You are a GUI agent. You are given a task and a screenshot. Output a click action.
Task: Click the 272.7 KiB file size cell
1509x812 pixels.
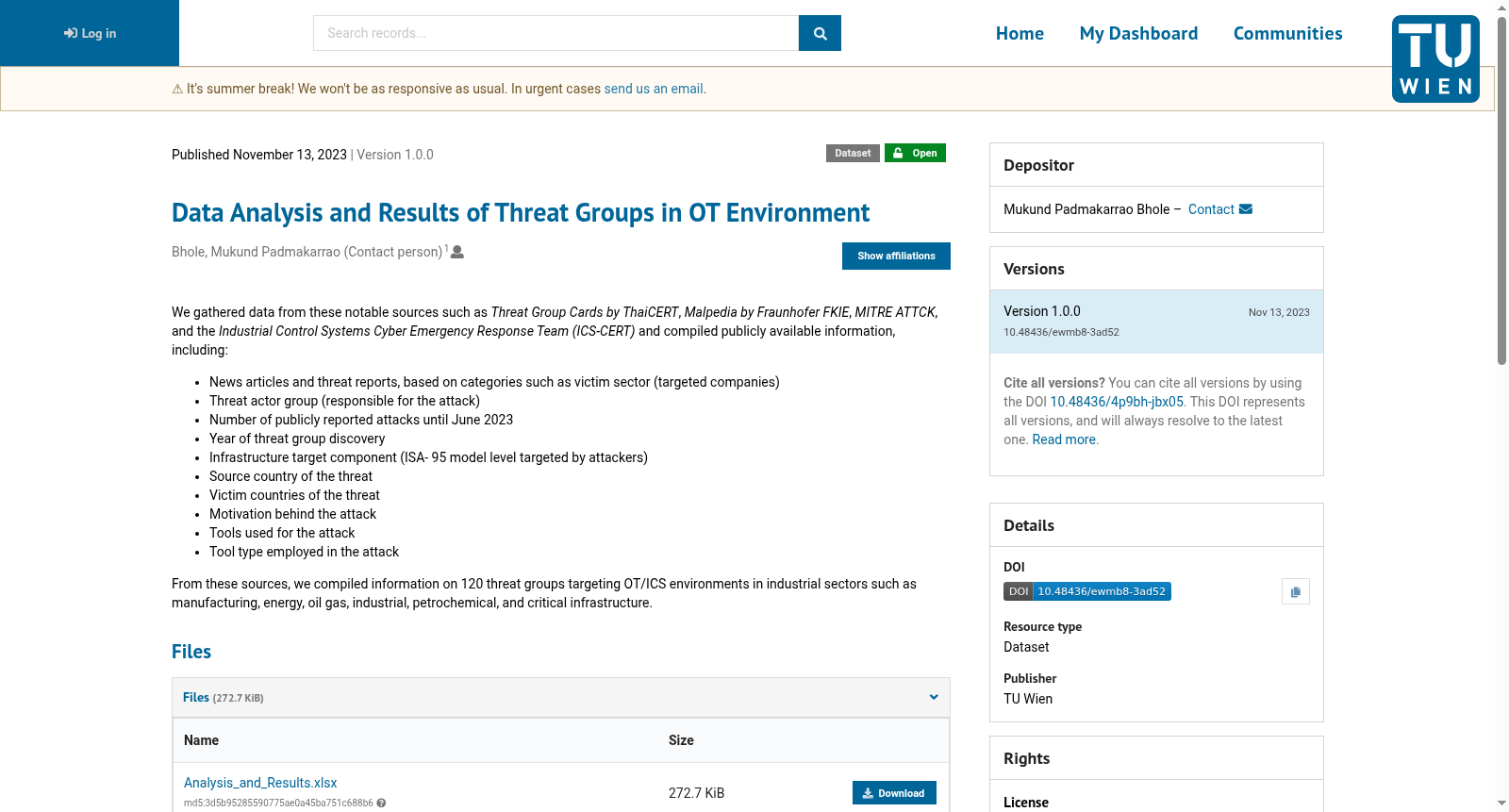pos(696,793)
